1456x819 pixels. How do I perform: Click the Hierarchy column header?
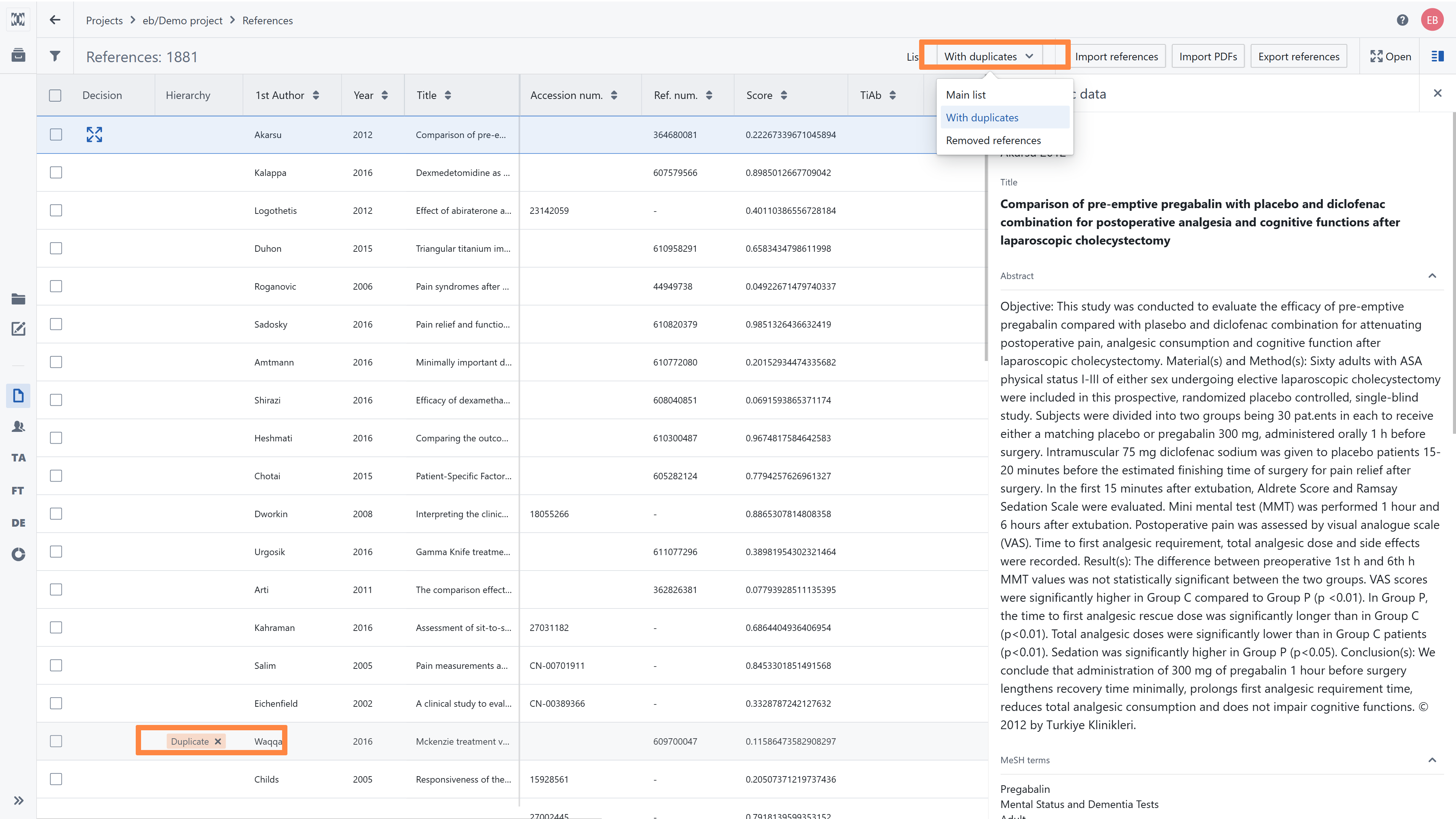(188, 96)
